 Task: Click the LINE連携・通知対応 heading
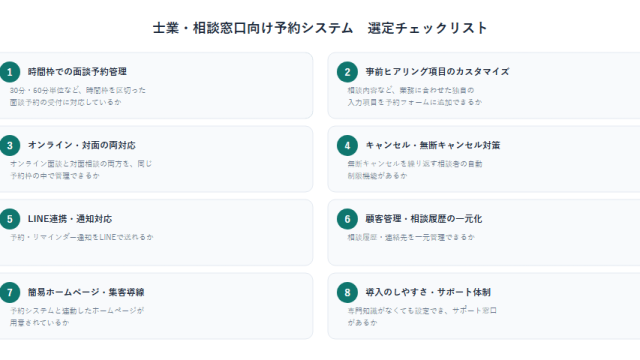(70, 219)
